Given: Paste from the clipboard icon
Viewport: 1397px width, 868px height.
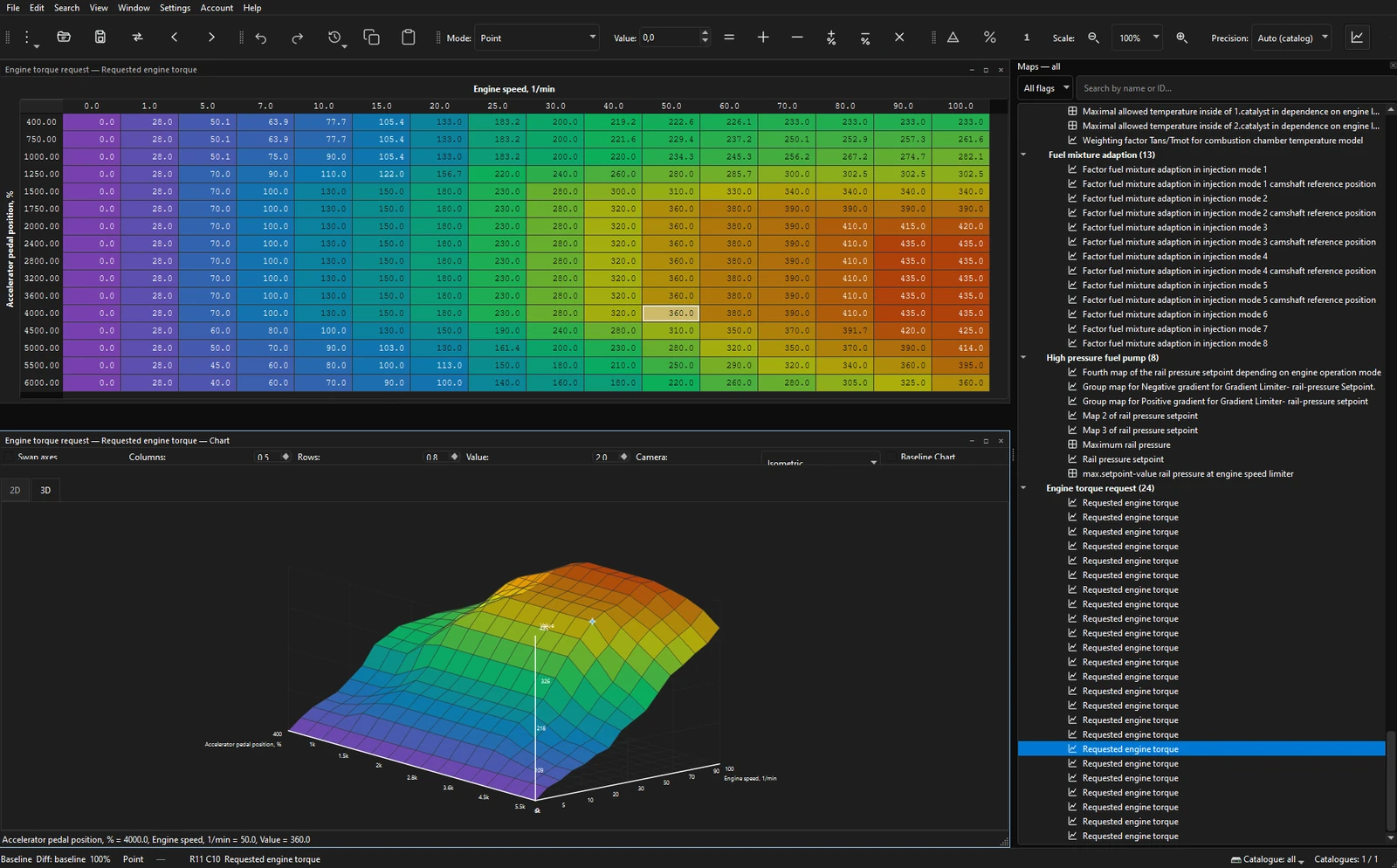Looking at the screenshot, I should tap(408, 37).
